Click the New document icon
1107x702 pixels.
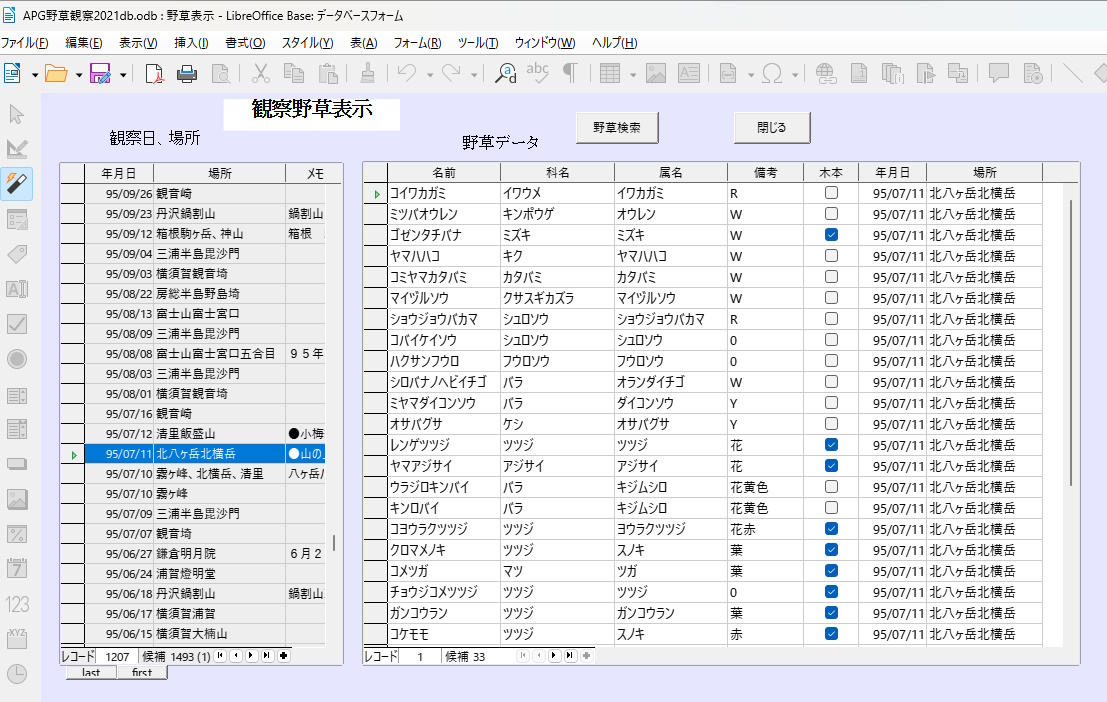tap(13, 73)
